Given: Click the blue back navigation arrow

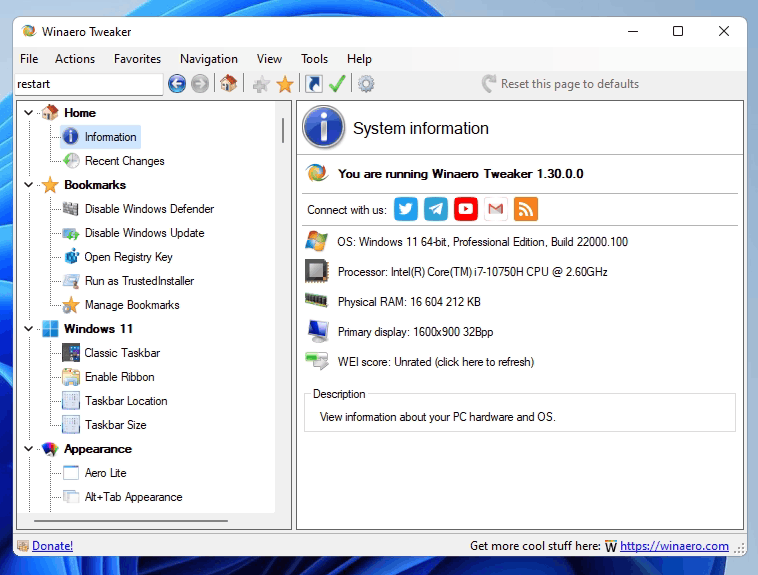Looking at the screenshot, I should tap(177, 84).
